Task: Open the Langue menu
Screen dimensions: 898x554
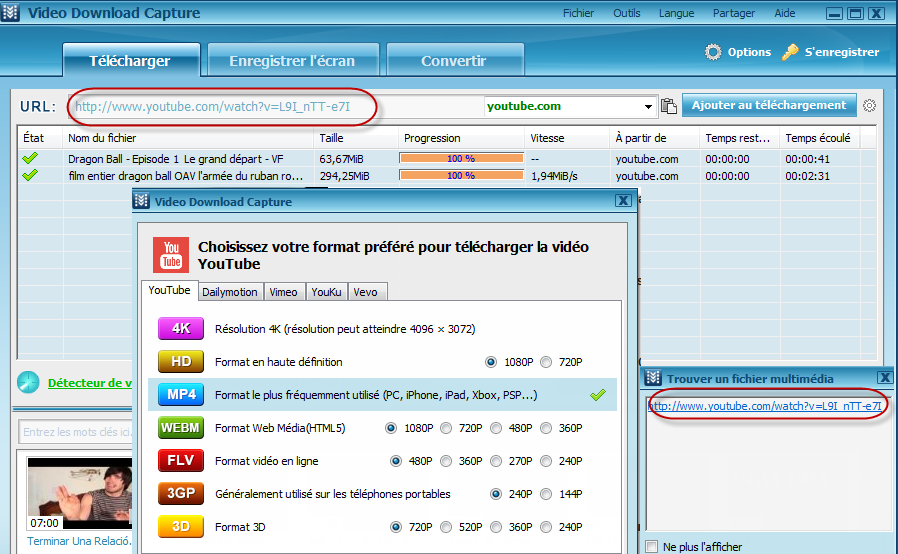Action: 676,13
